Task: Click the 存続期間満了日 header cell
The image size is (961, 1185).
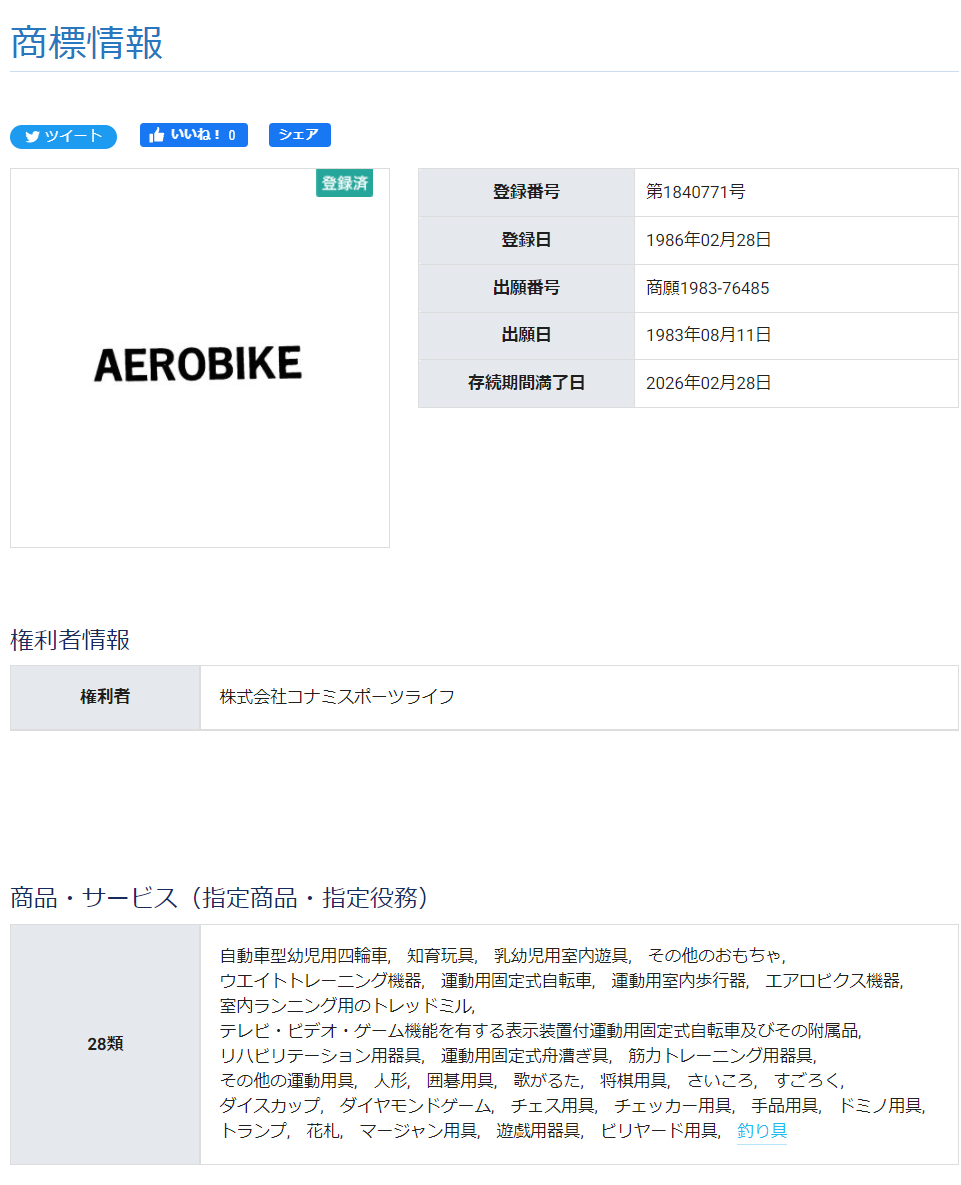Action: [526, 383]
